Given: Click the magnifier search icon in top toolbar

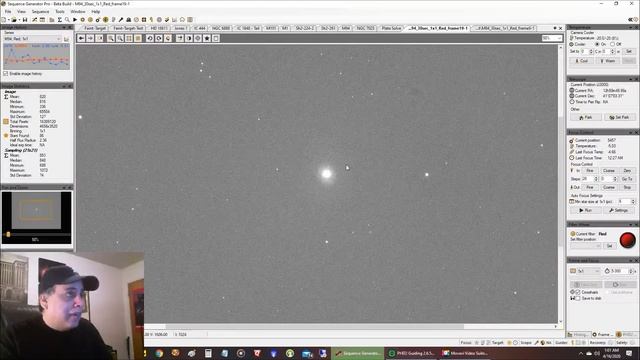Looking at the screenshot, I should (67, 20).
